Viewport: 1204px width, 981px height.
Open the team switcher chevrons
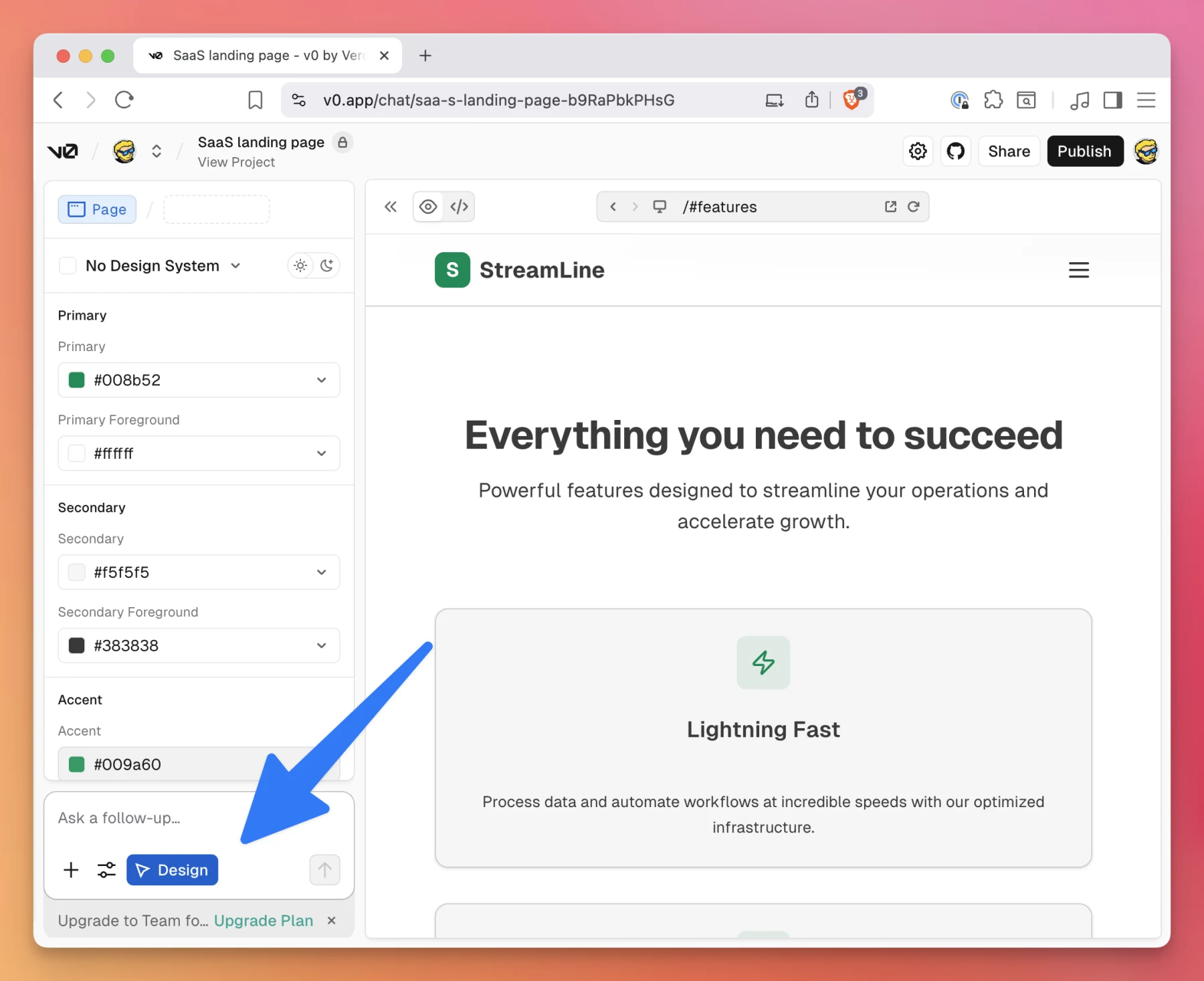(157, 151)
